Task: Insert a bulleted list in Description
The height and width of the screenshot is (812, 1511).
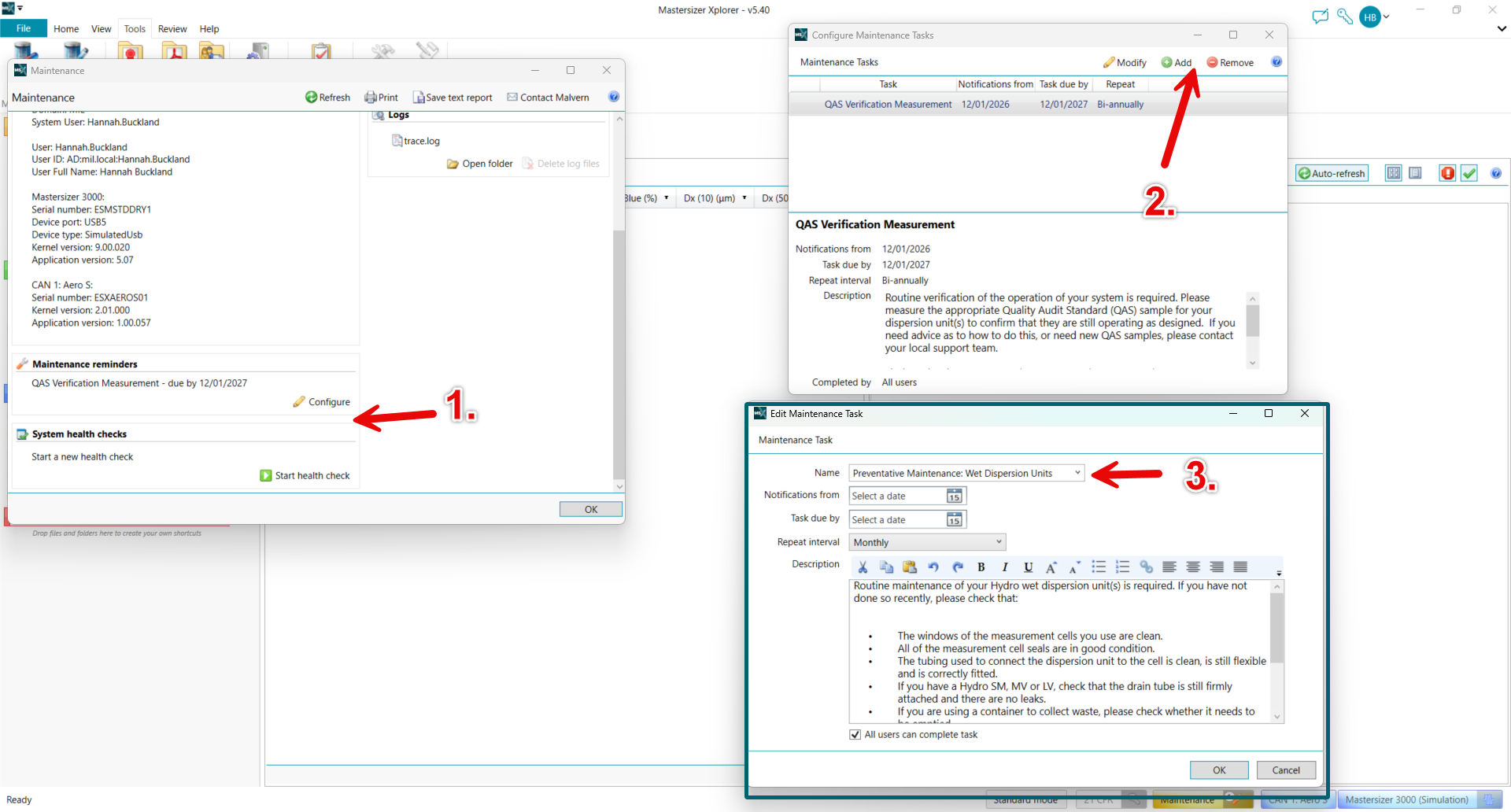Action: click(1099, 567)
